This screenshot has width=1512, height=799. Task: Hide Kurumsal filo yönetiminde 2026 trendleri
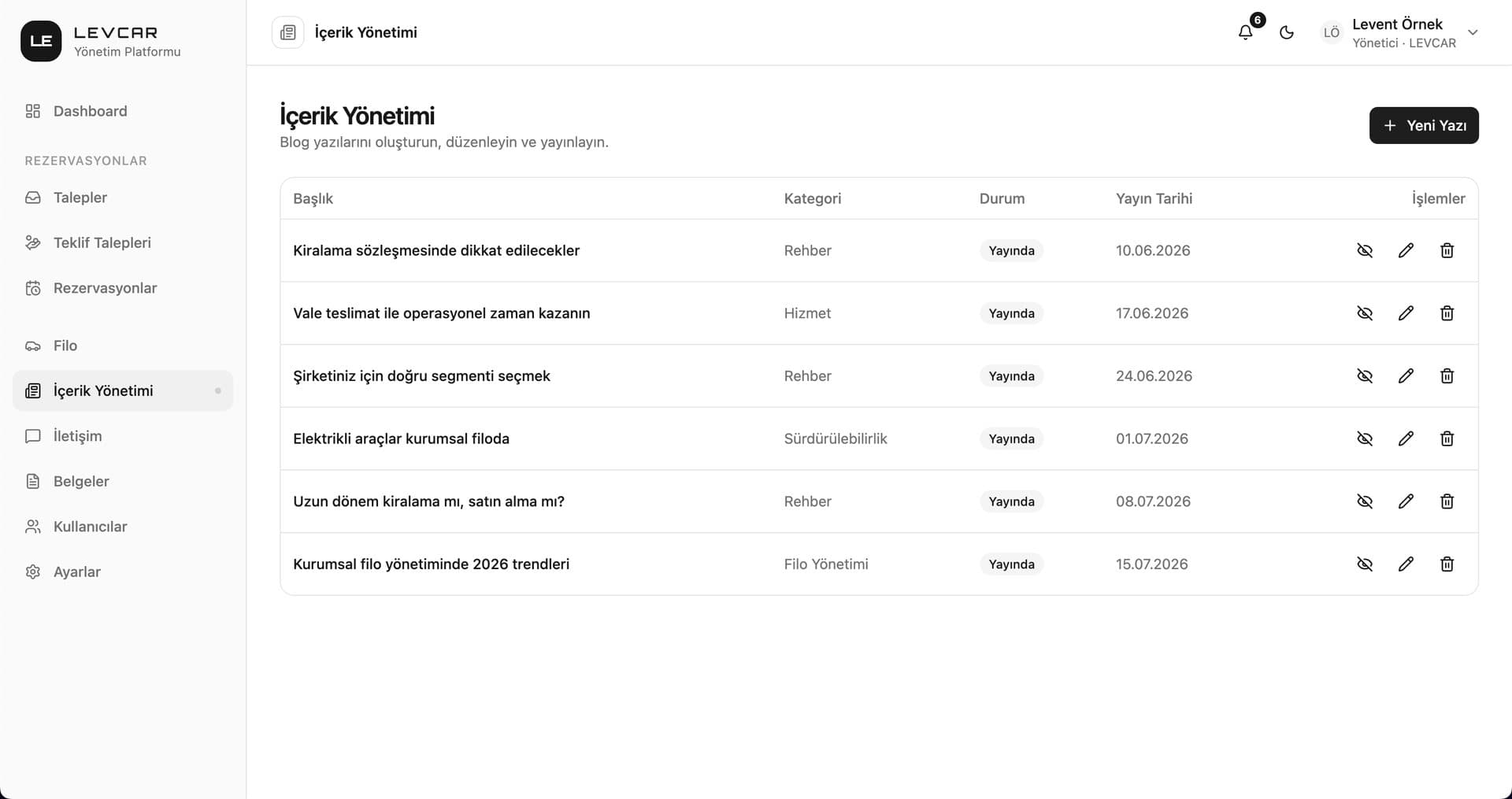pos(1365,564)
